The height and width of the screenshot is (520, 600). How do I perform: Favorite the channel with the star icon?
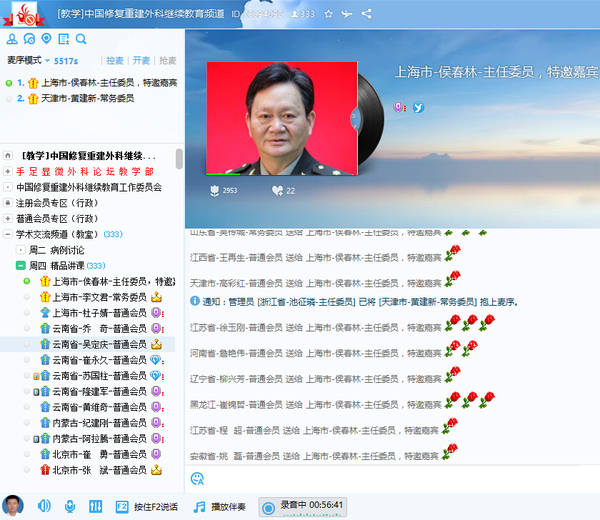click(x=329, y=14)
